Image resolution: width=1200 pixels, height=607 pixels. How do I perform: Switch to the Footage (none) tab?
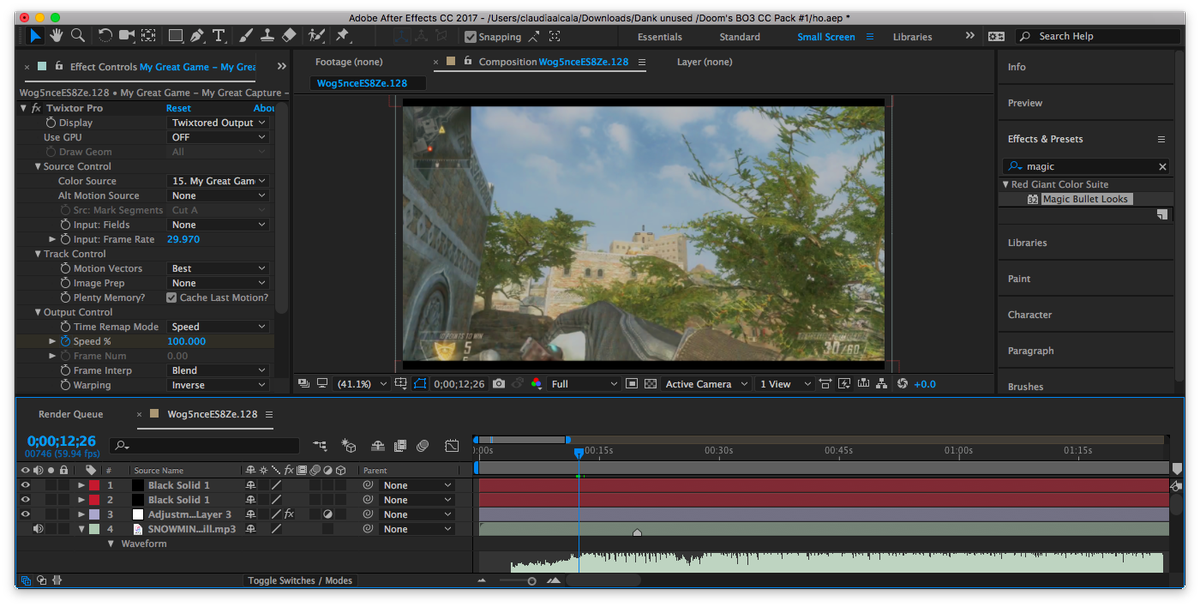(349, 62)
